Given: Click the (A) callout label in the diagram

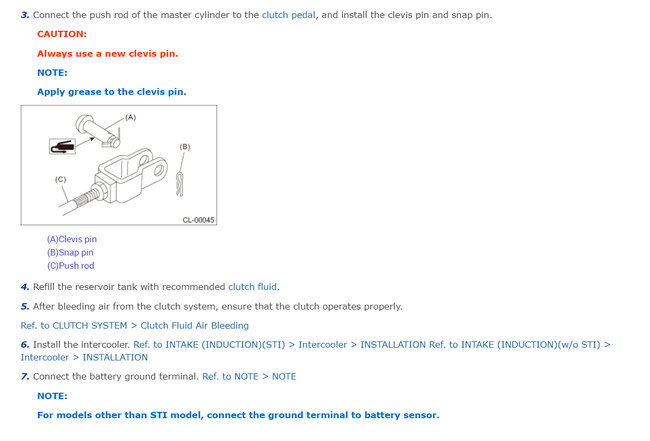Looking at the screenshot, I should [130, 117].
